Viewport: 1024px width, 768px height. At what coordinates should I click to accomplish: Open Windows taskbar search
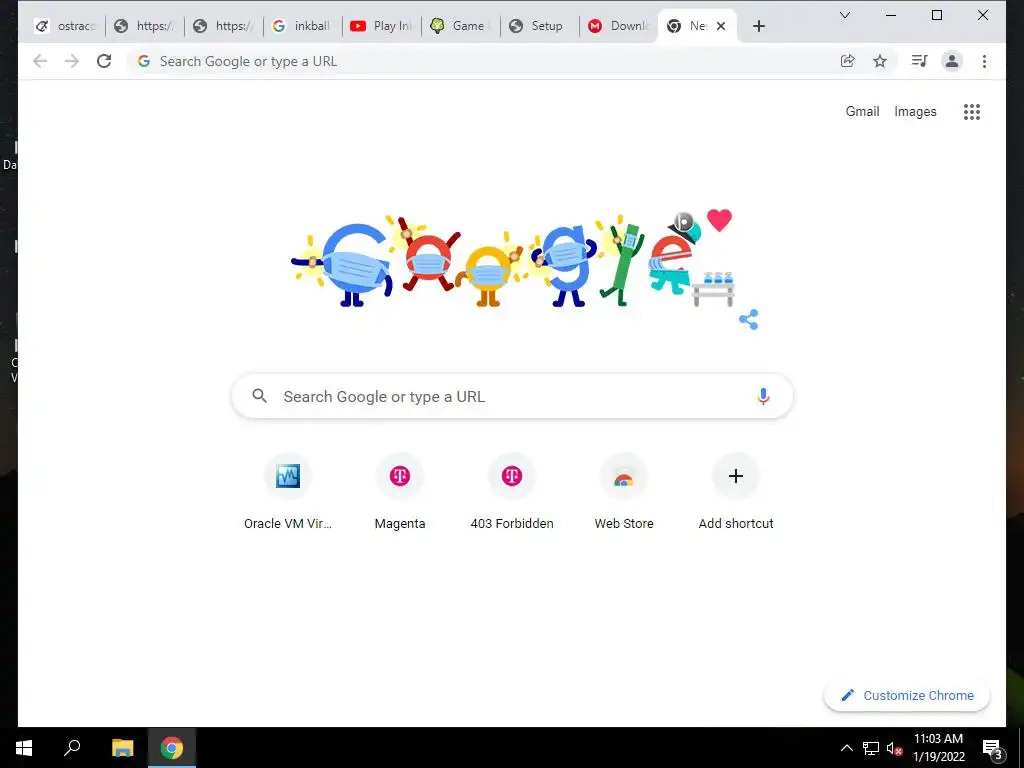tap(72, 748)
